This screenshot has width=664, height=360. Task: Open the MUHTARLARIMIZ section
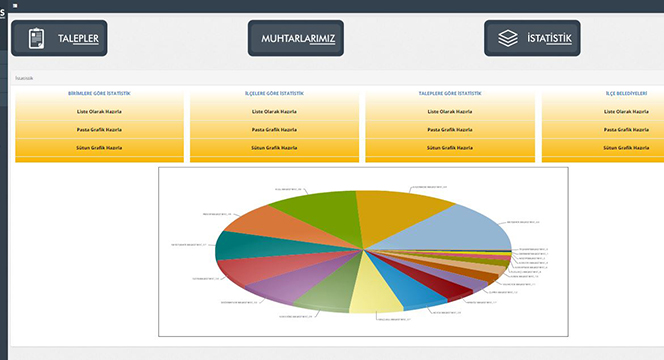tap(296, 38)
